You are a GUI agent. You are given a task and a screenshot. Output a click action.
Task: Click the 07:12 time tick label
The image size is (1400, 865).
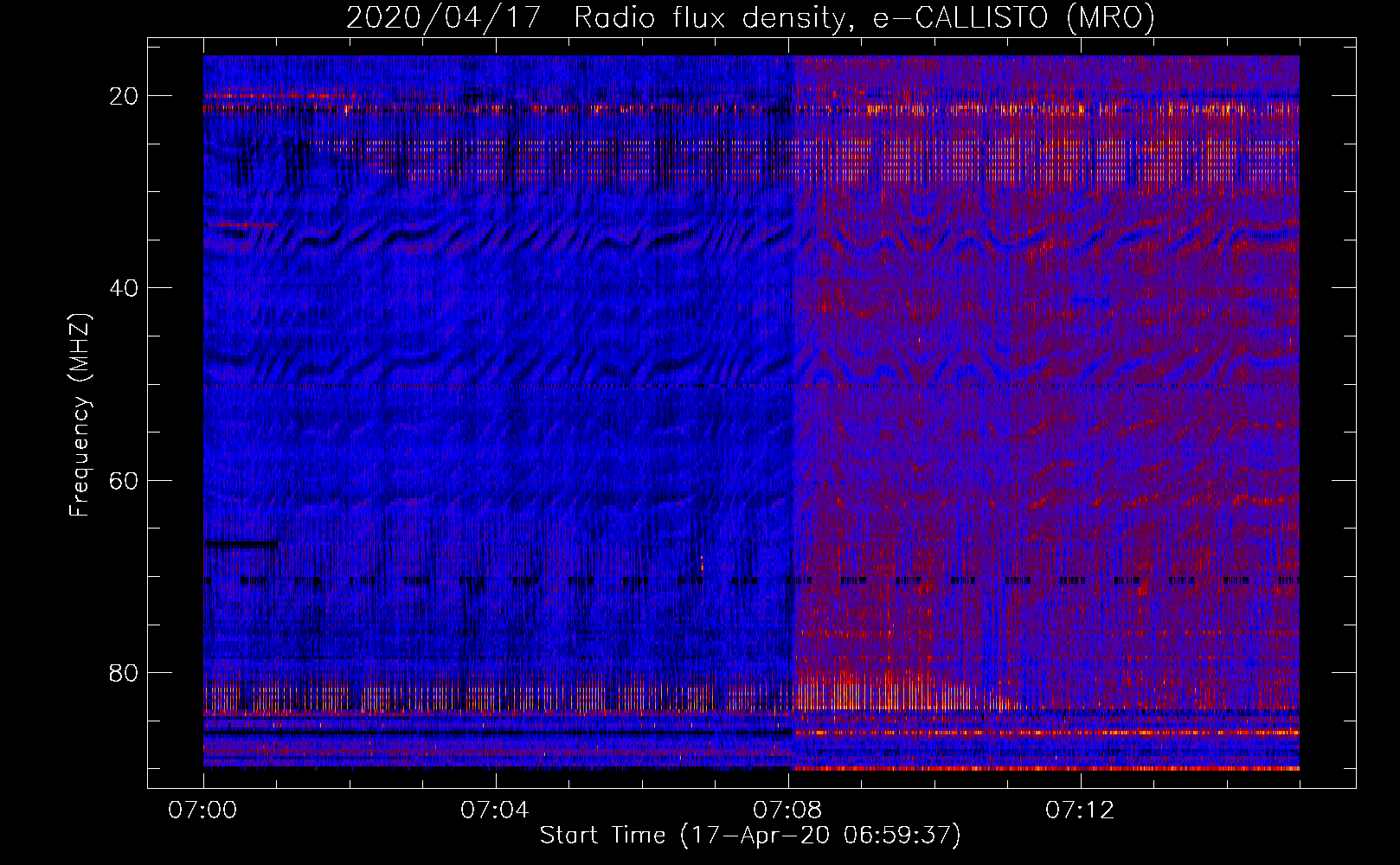pyautogui.click(x=1080, y=811)
